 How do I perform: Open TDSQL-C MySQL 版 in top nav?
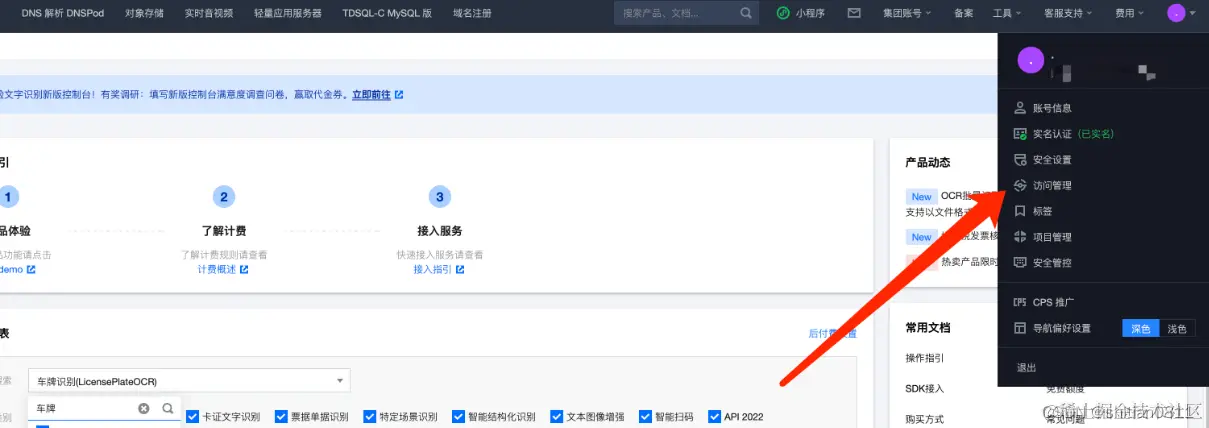point(387,13)
